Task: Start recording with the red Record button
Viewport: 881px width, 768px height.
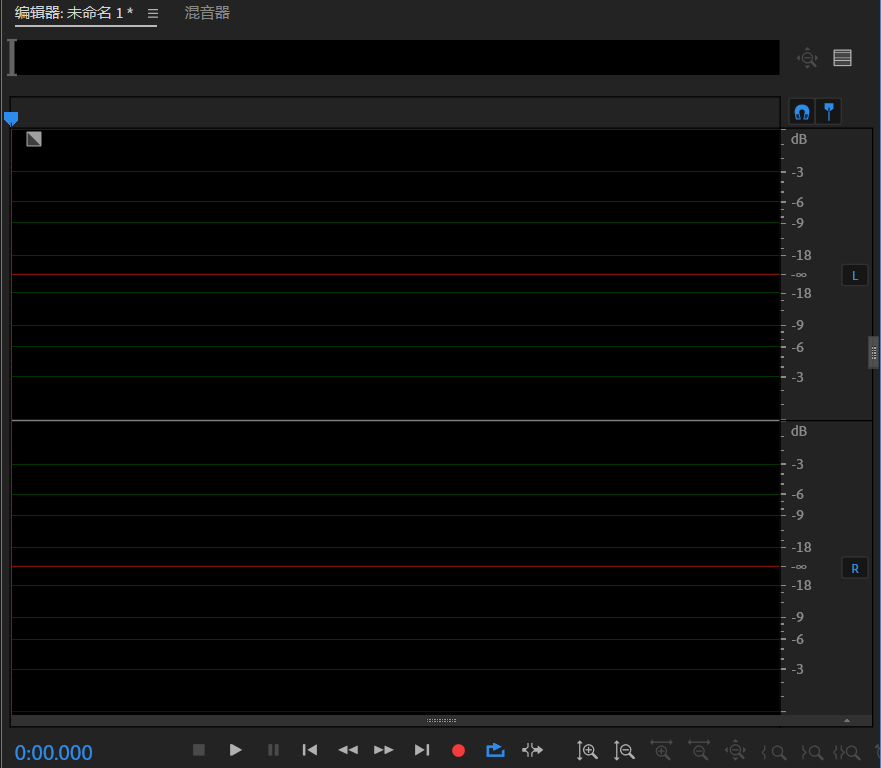Action: (x=458, y=751)
